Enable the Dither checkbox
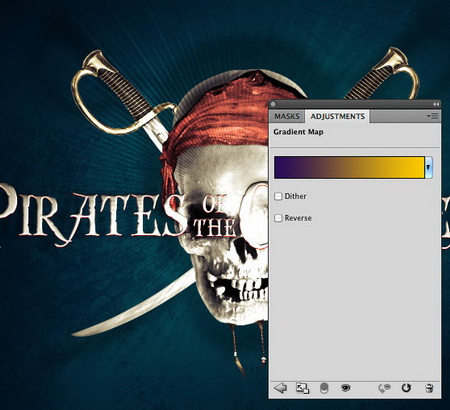Screen dimensions: 450x410 (278, 196)
